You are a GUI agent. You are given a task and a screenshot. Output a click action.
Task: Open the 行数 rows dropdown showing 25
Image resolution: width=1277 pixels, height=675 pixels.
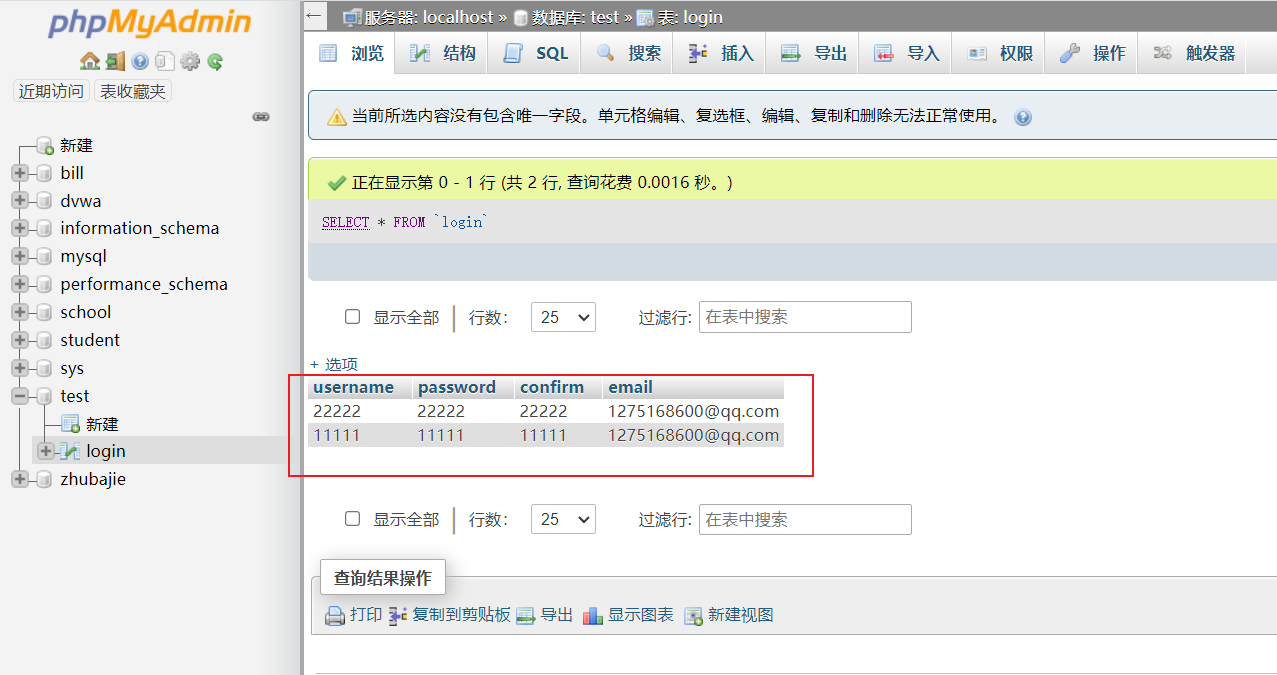click(x=561, y=316)
